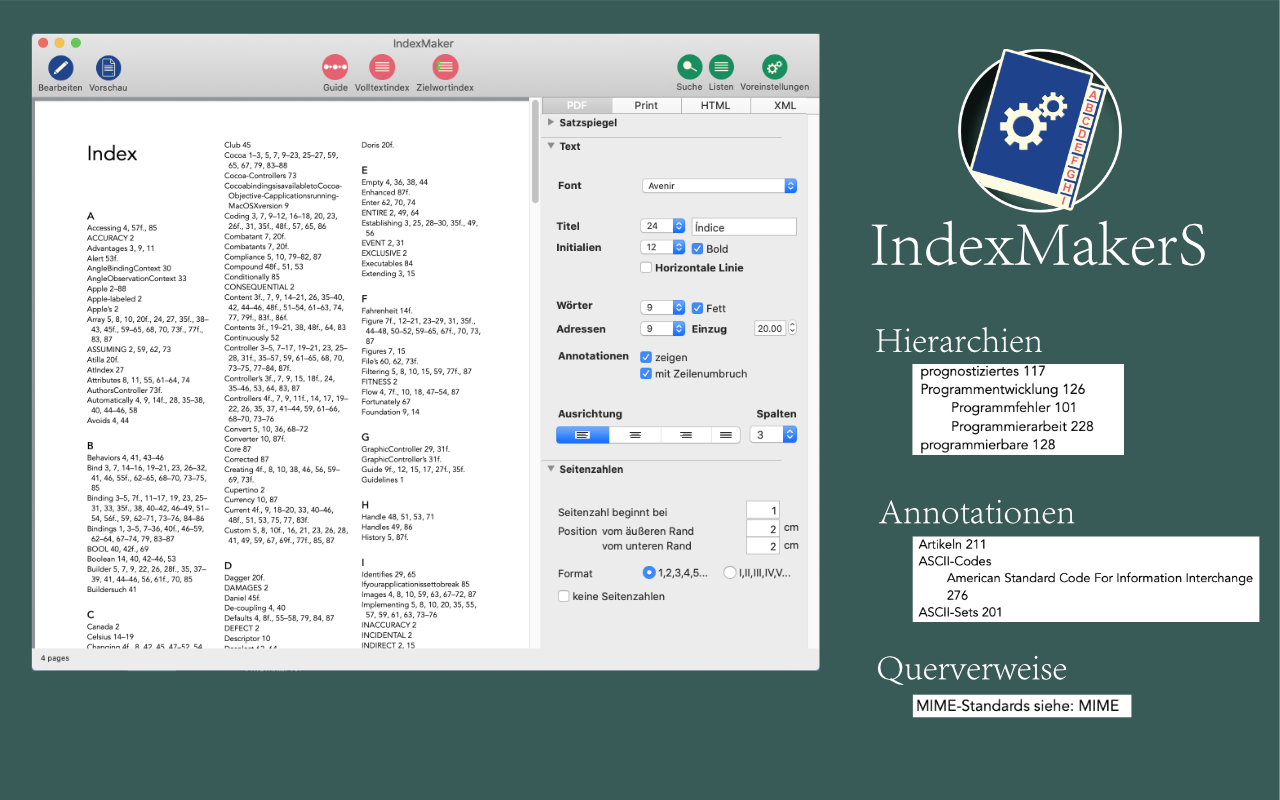
Task: Enable the Horizontale Linie checkbox
Action: (x=646, y=268)
